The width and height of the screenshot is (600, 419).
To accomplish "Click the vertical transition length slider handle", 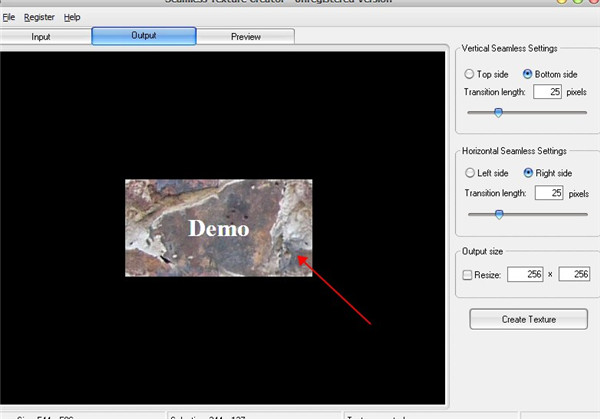I will (x=498, y=112).
